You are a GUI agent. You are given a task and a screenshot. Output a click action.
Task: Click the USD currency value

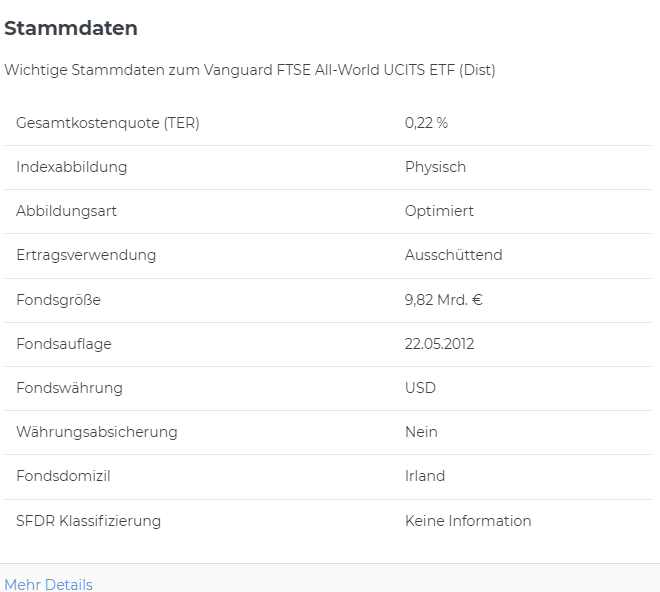(420, 388)
